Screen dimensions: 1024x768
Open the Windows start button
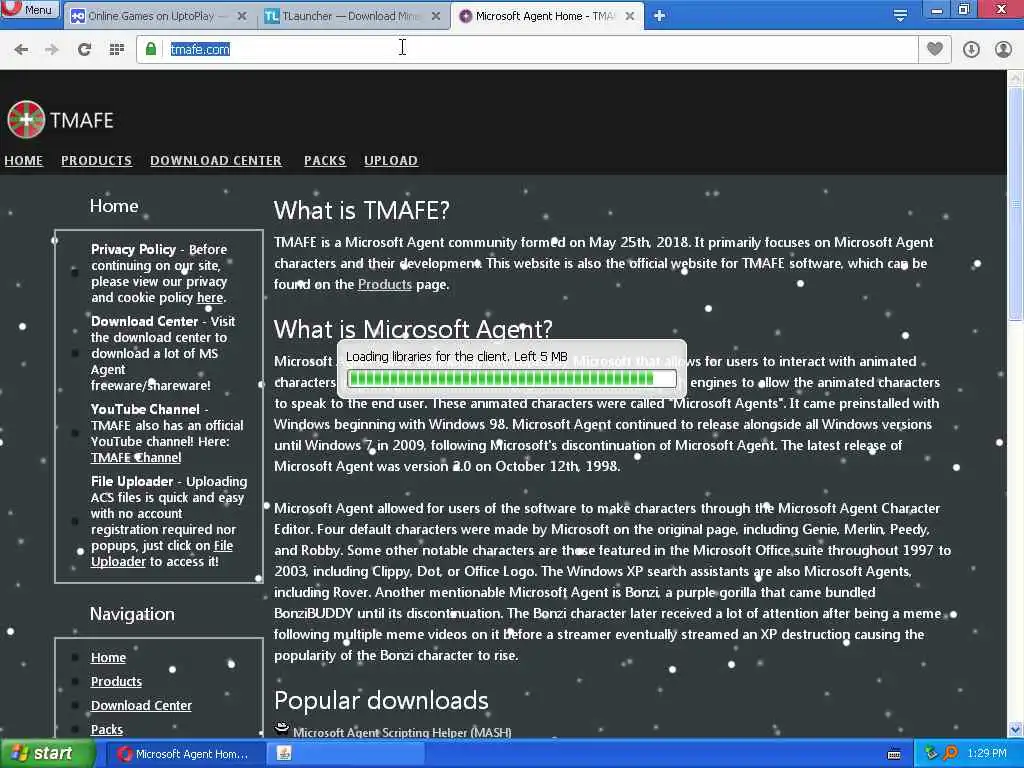point(47,754)
